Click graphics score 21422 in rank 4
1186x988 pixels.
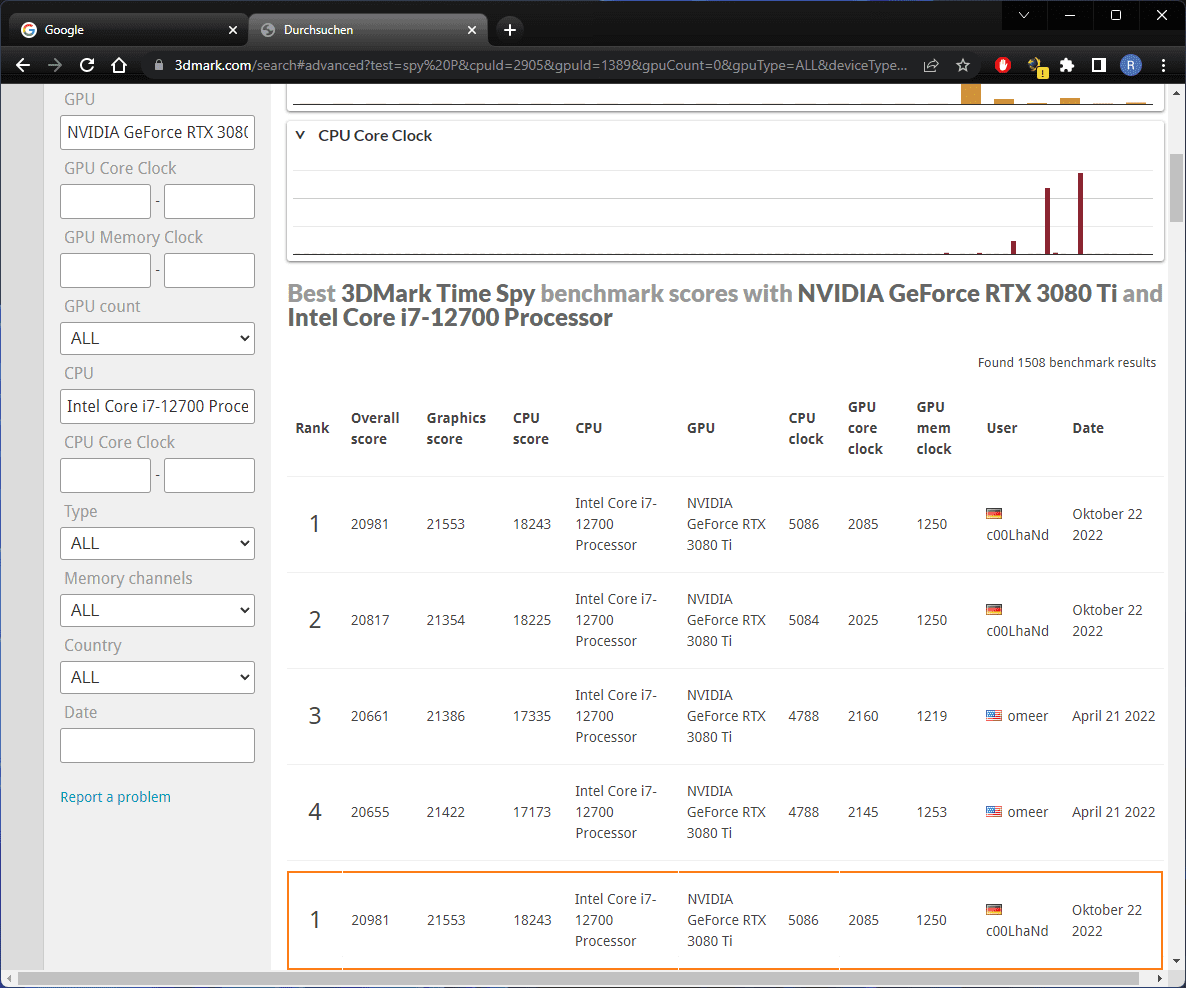[446, 812]
